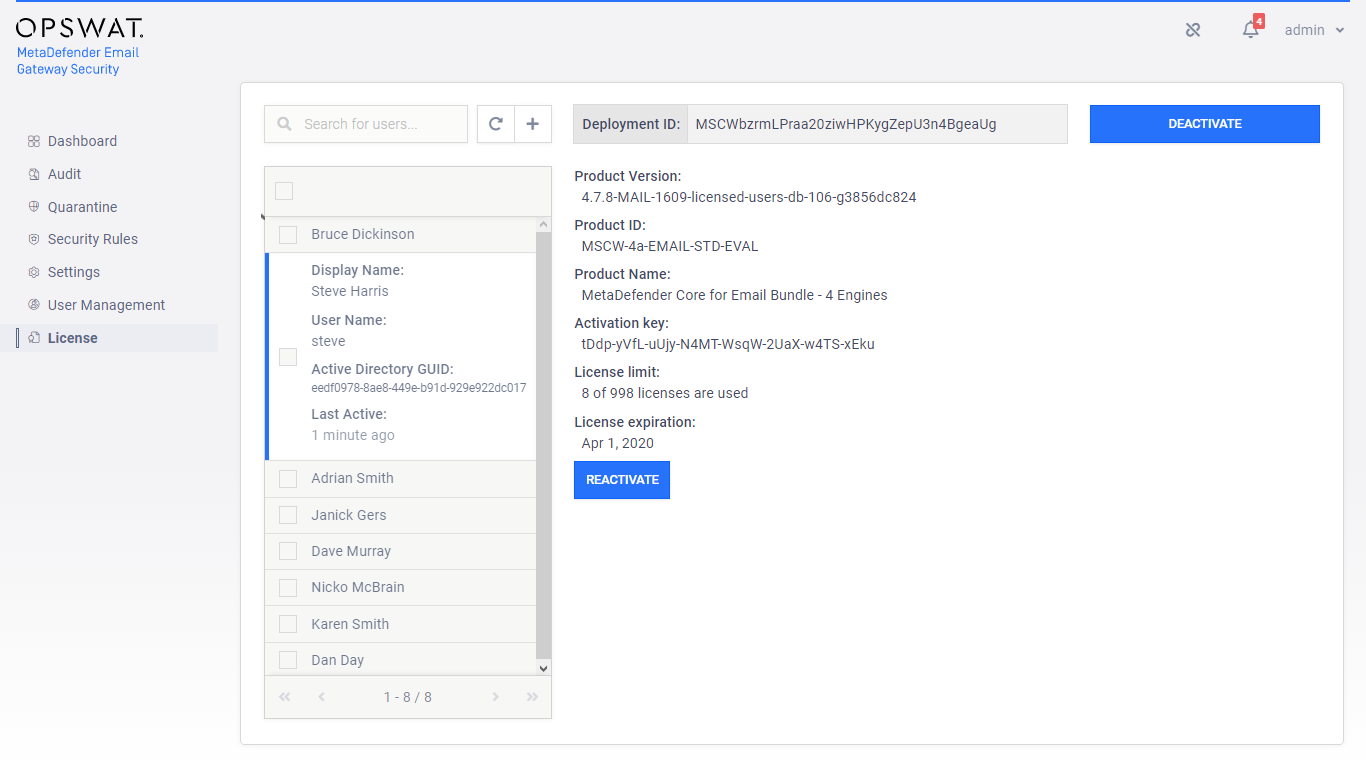Click the Active Directory GUID value

pos(419,388)
